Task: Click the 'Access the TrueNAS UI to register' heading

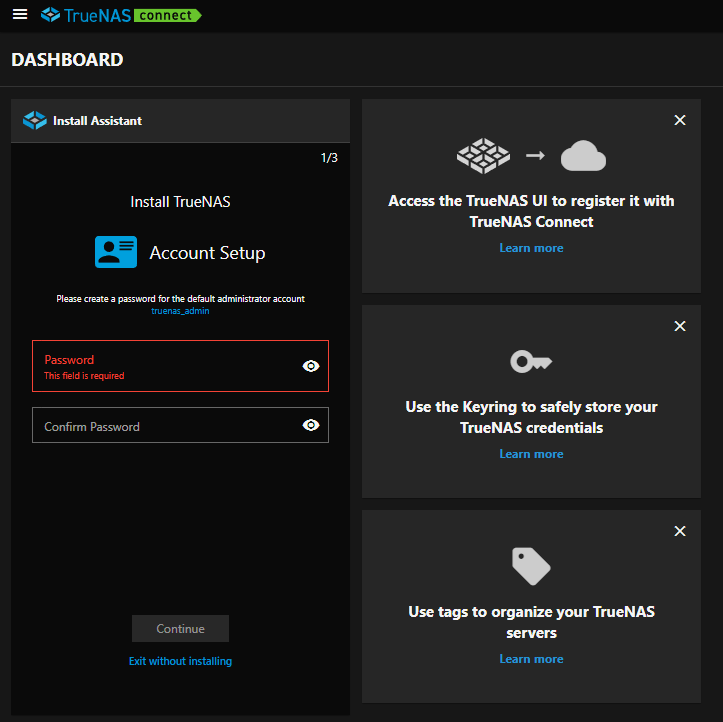Action: [531, 211]
